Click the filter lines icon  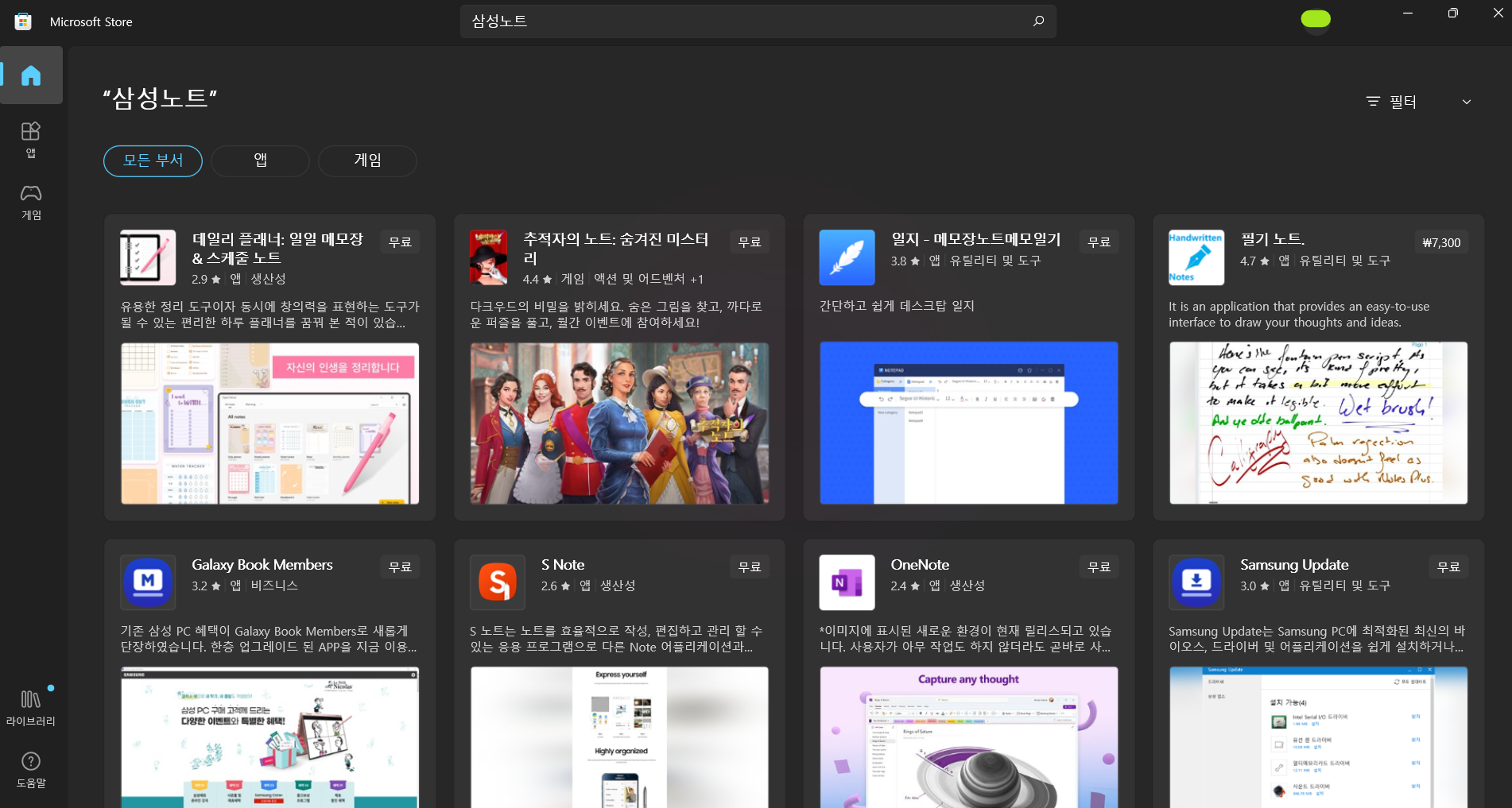click(x=1373, y=102)
